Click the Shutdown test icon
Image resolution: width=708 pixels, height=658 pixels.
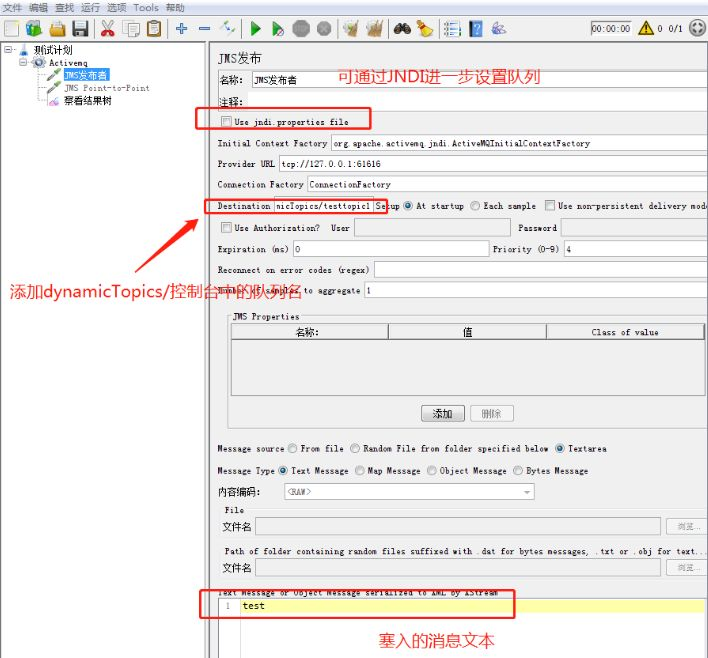click(324, 29)
